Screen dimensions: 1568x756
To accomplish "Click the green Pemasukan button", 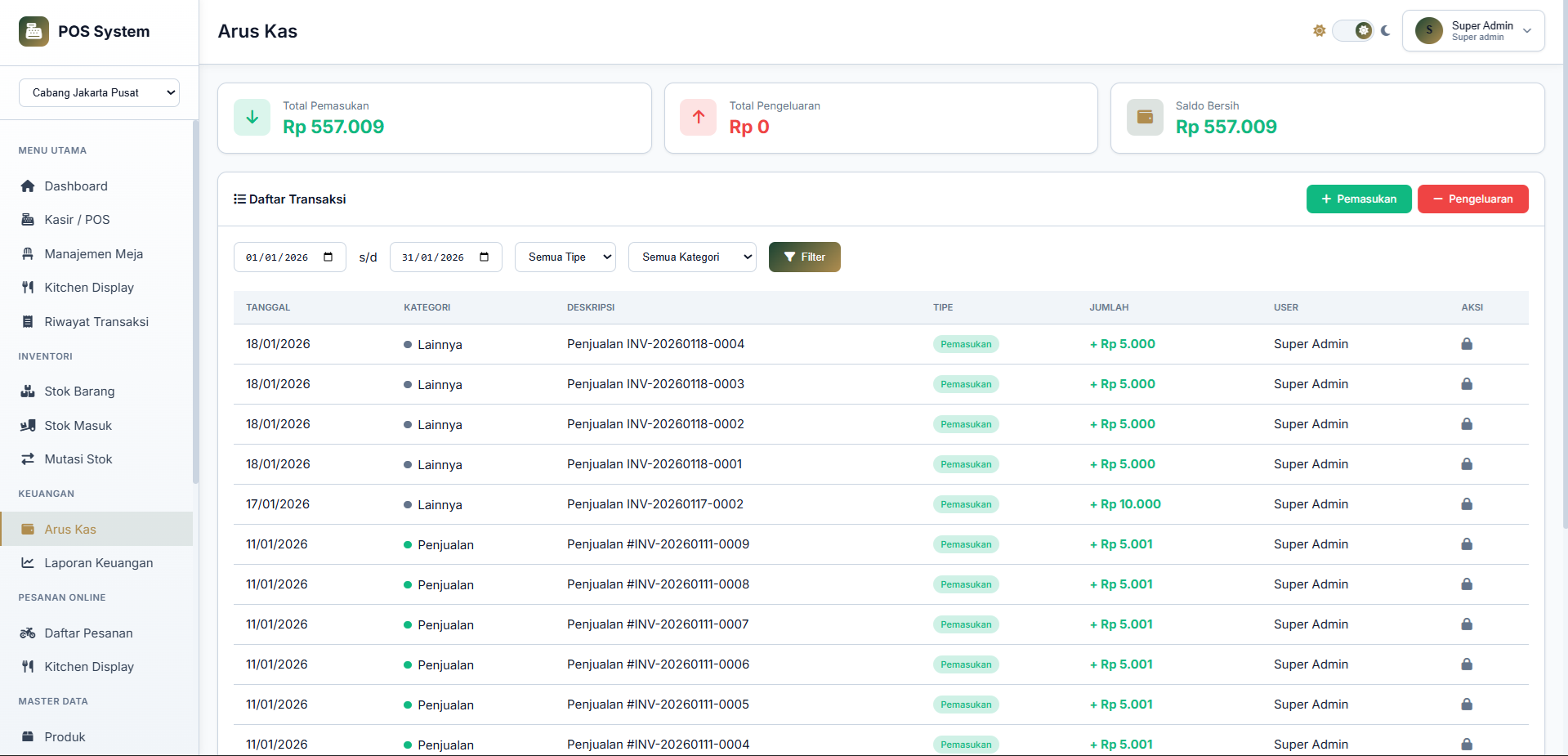I will click(1358, 199).
